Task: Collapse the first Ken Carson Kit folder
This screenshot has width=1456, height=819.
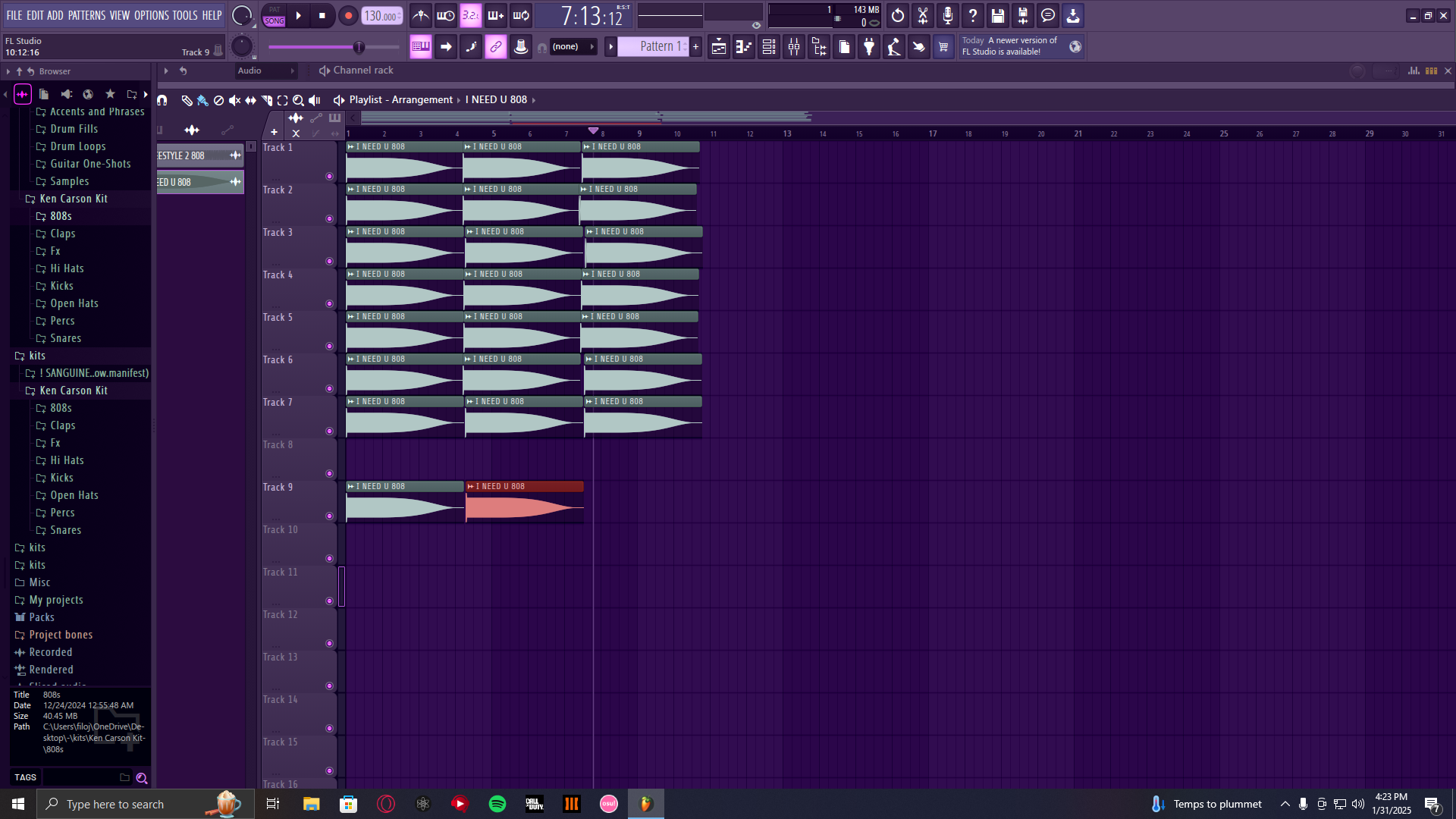Action: click(x=73, y=199)
